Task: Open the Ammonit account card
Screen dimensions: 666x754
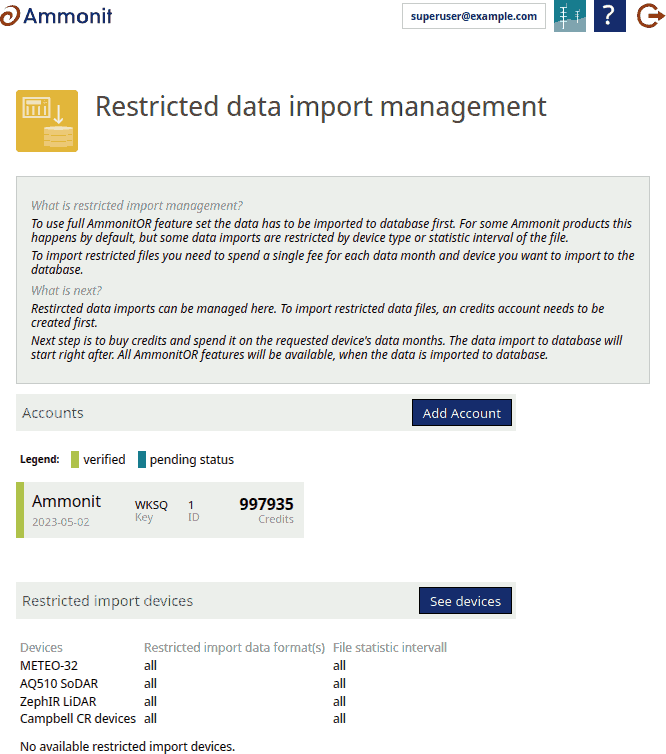Action: pyautogui.click(x=160, y=510)
